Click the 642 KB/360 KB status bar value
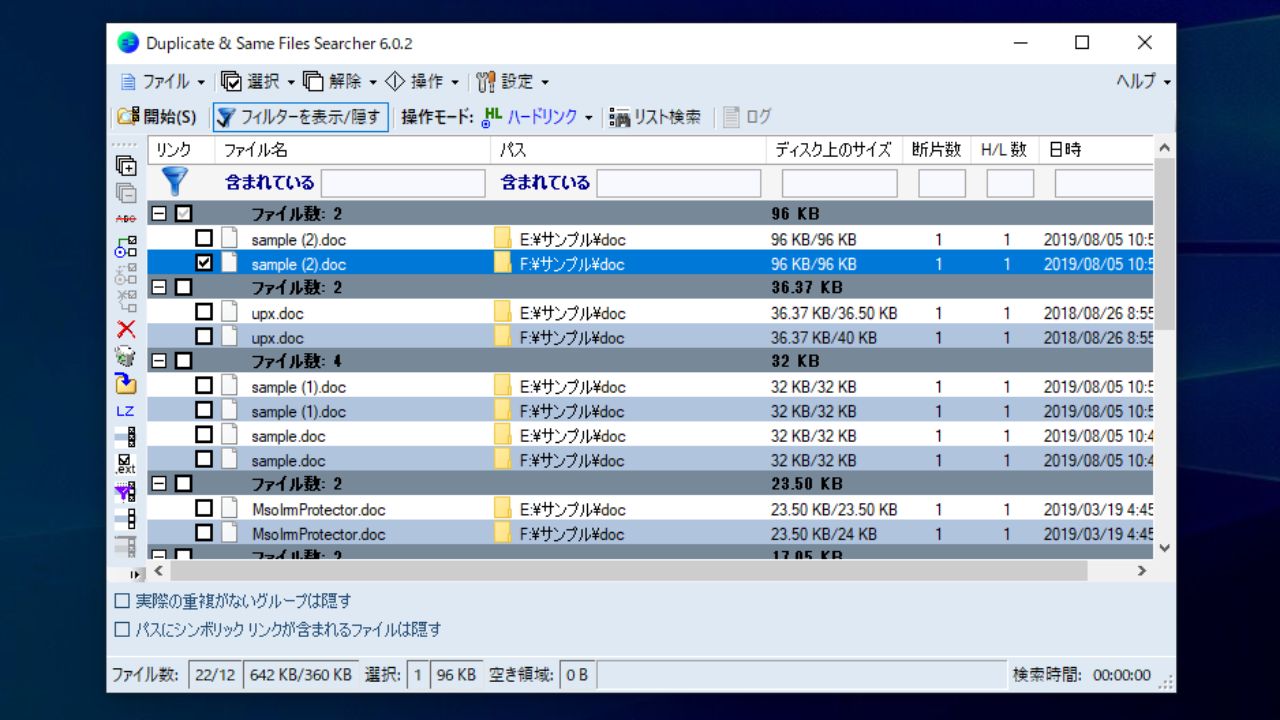 click(300, 675)
